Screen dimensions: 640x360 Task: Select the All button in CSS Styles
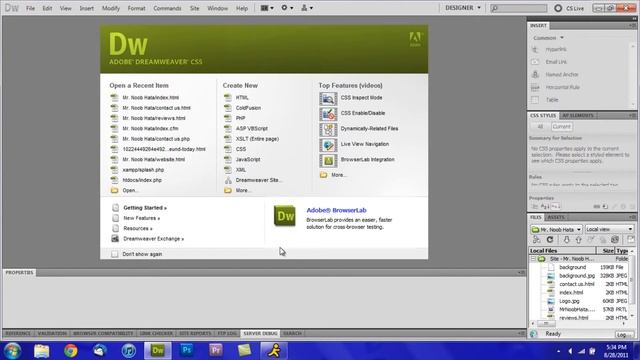tap(540, 127)
